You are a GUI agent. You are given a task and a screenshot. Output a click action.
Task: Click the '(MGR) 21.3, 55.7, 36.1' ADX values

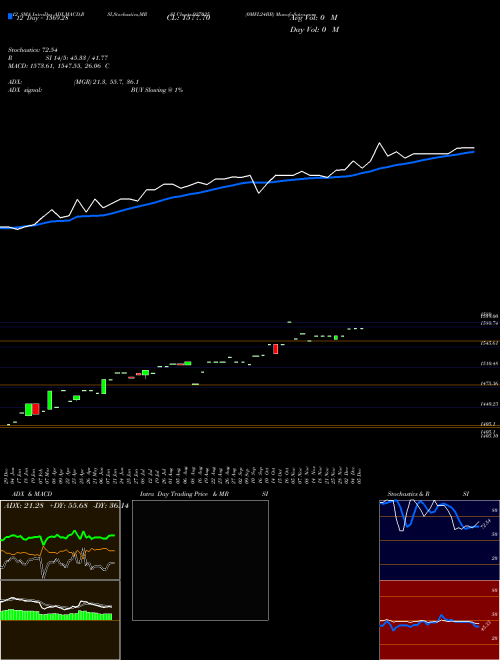106,82
